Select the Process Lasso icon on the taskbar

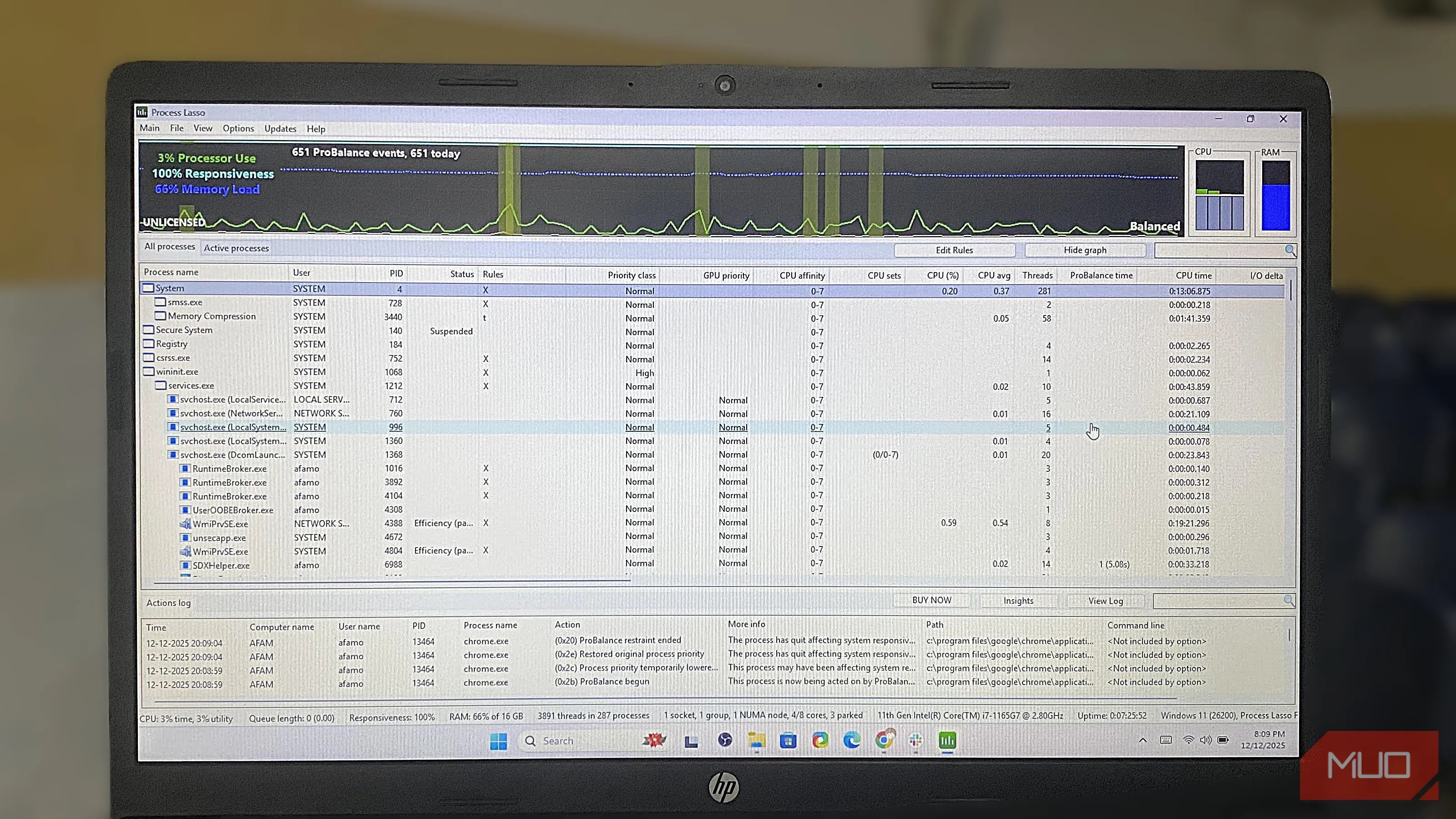pyautogui.click(x=948, y=740)
